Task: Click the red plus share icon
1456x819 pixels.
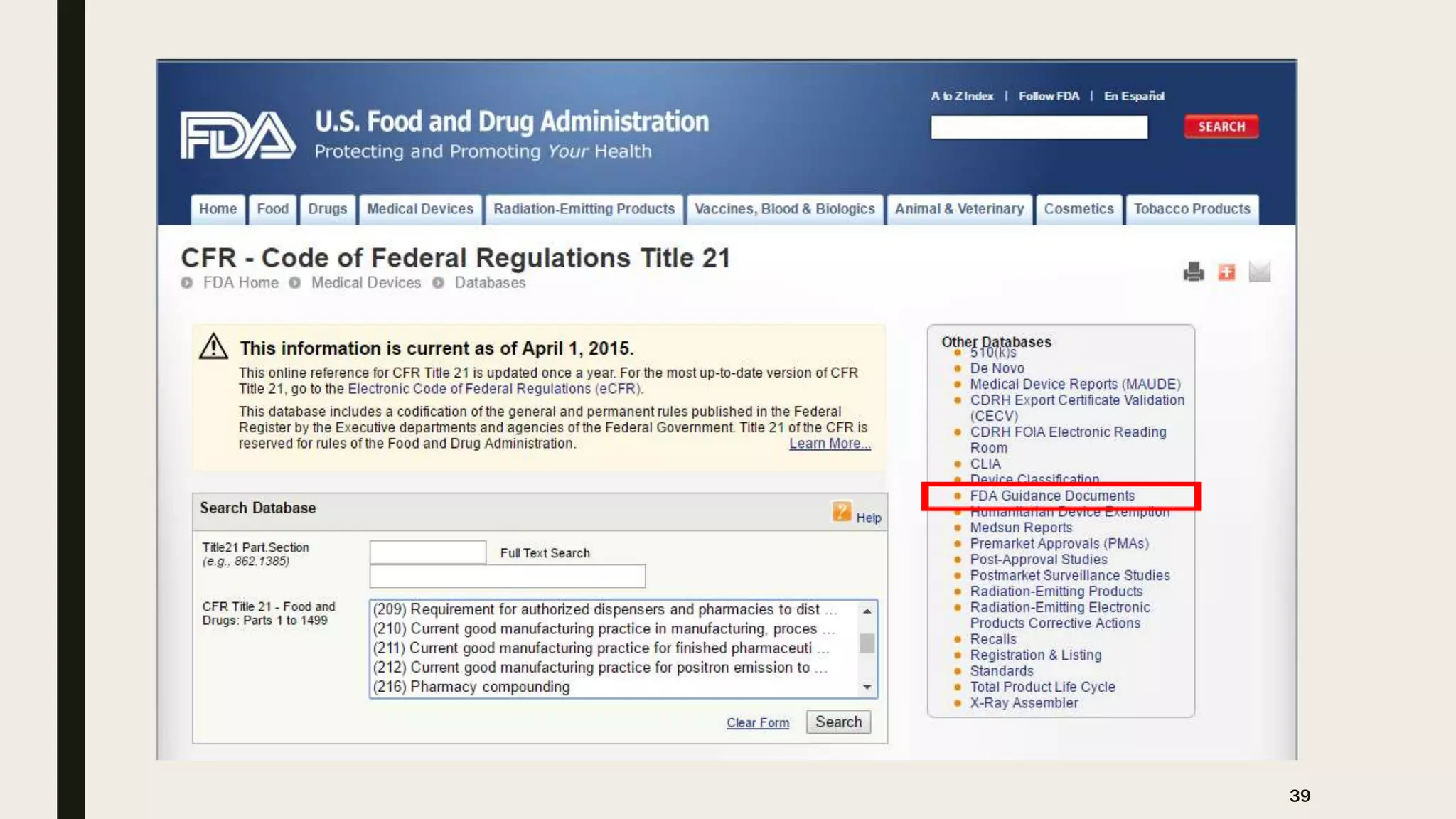Action: point(1226,272)
